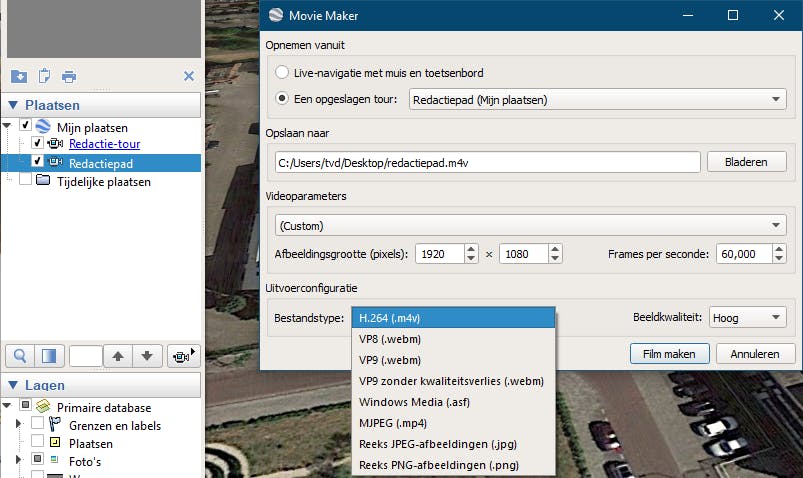Decrease image height with down stepper
The image size is (803, 478).
(x=555, y=259)
